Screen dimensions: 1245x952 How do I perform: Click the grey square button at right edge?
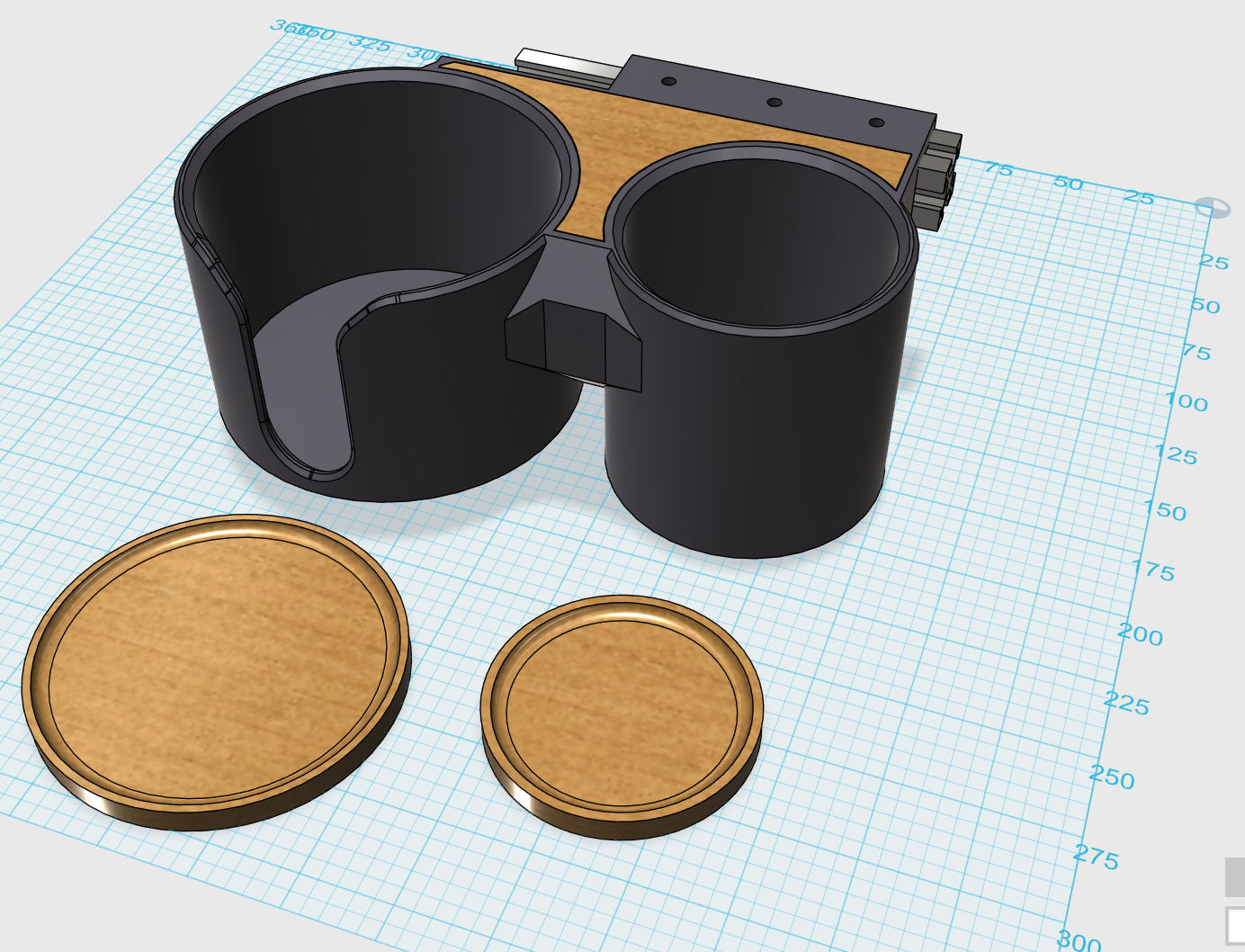(x=1234, y=876)
